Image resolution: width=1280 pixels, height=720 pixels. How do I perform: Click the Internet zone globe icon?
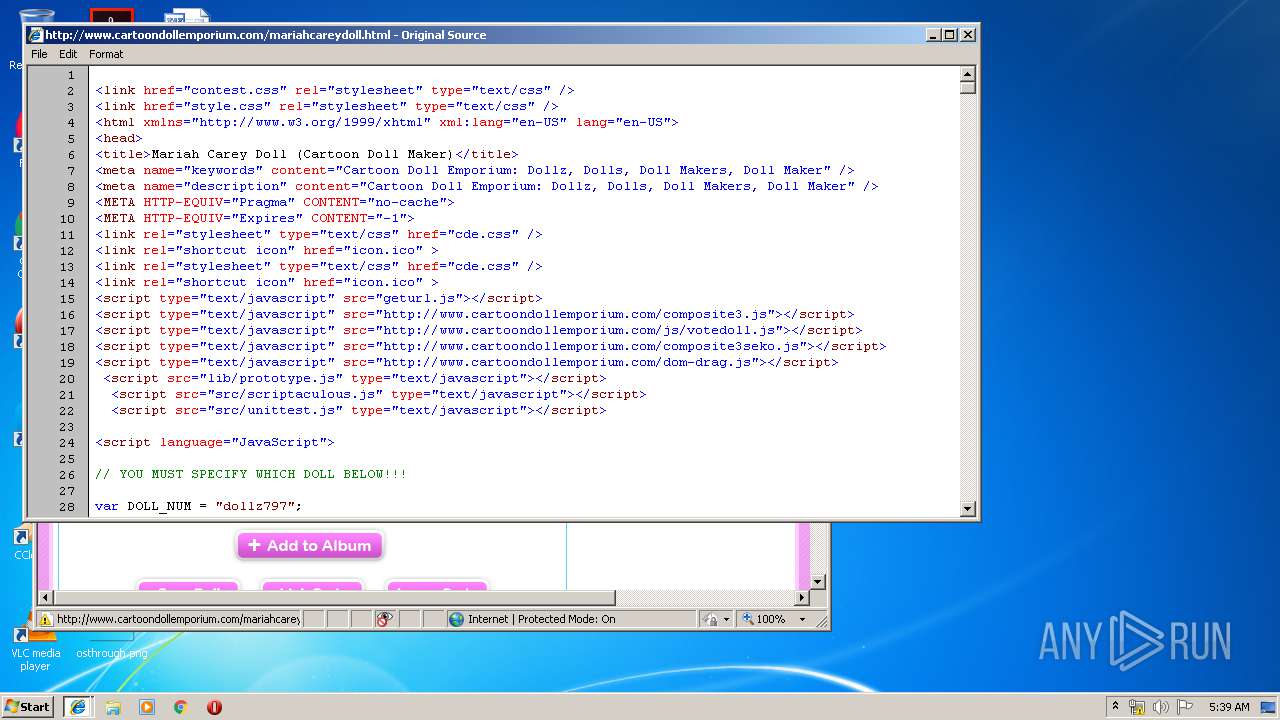pos(457,619)
